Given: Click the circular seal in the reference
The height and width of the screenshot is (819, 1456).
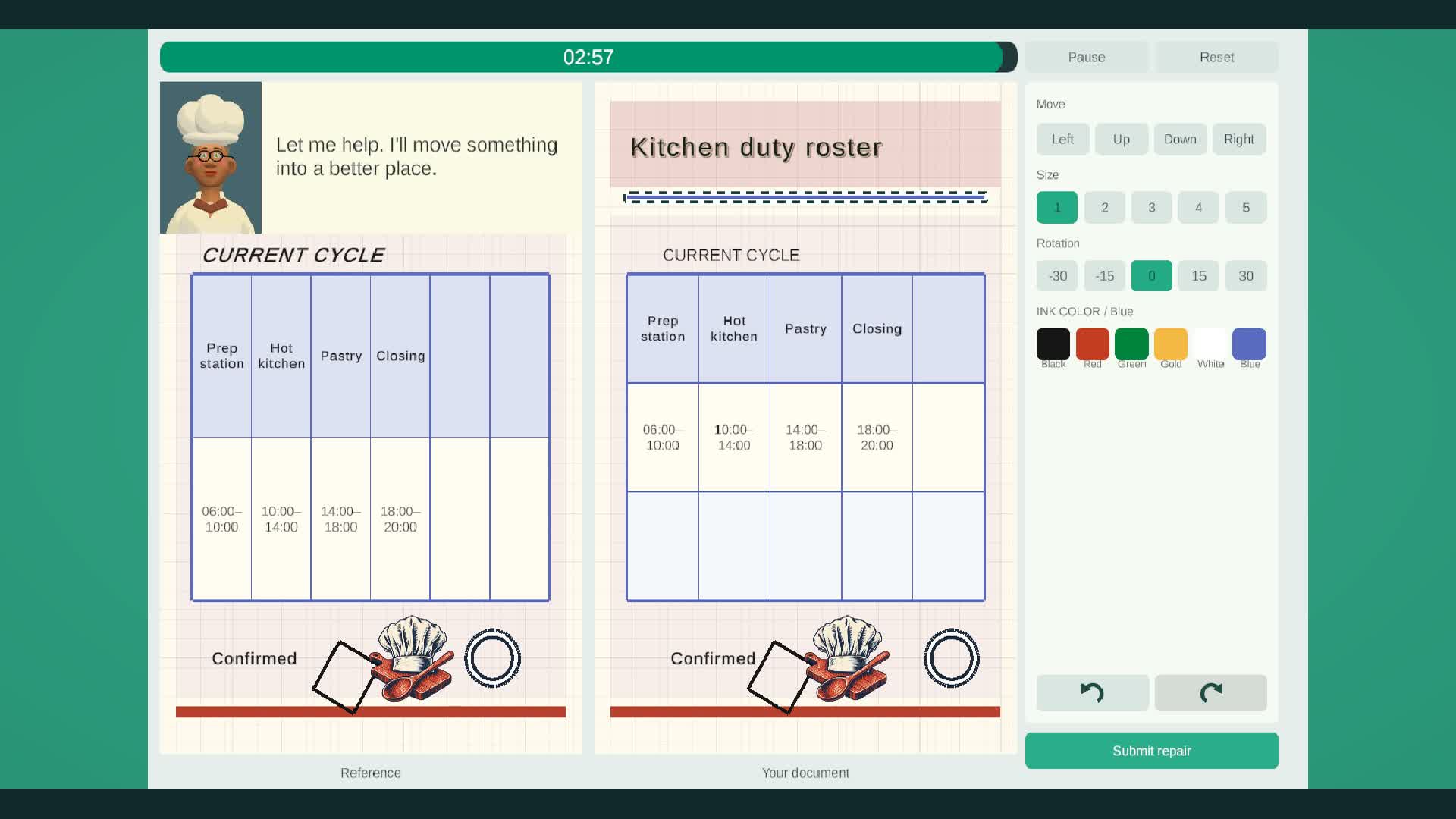Looking at the screenshot, I should (x=492, y=658).
